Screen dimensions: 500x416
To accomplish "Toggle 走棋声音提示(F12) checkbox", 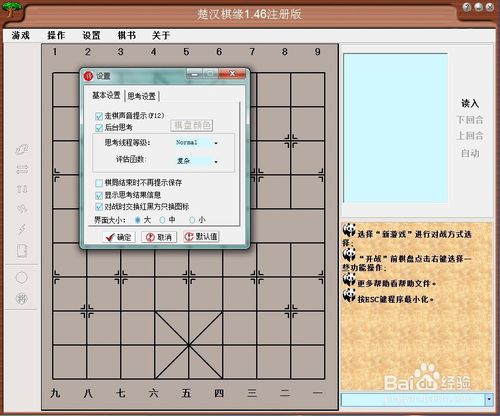I will tap(99, 116).
